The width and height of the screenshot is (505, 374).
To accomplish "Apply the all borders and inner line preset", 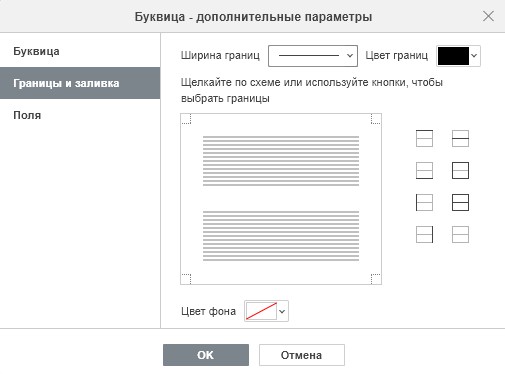I will pos(460,202).
